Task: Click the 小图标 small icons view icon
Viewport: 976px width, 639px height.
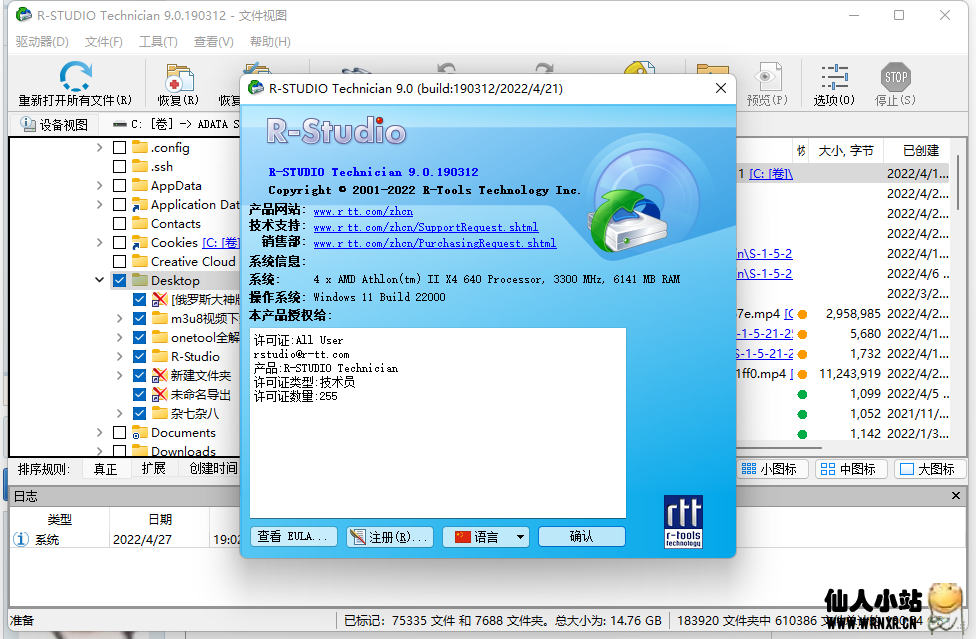Action: 749,469
